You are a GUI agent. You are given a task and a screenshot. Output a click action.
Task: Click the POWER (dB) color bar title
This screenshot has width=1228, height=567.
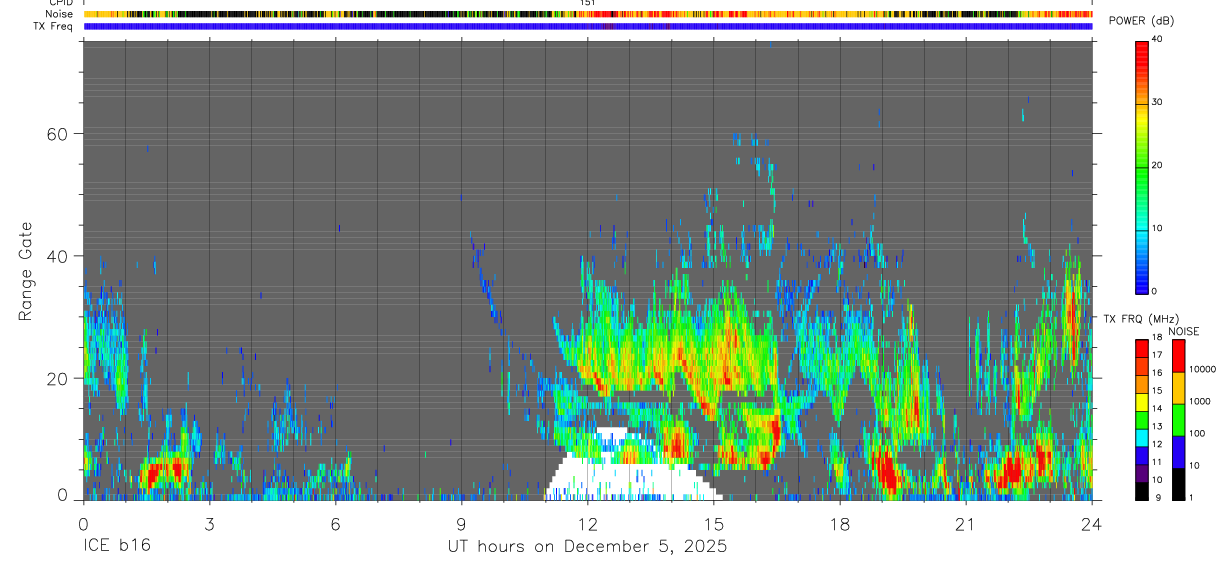click(1142, 22)
